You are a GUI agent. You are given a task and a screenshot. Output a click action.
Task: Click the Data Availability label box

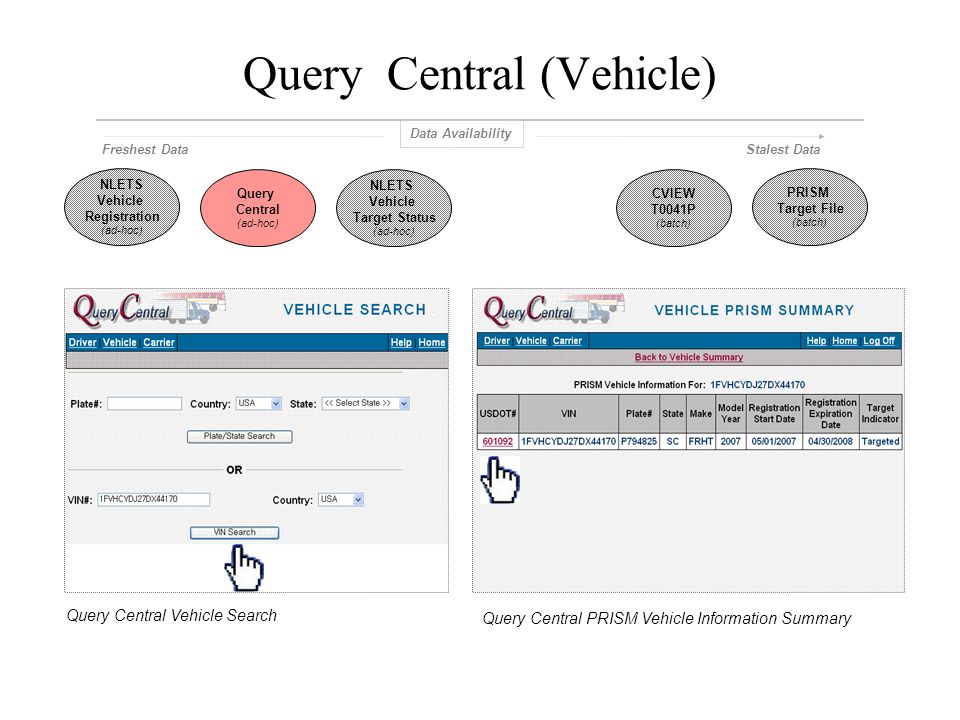tap(462, 134)
